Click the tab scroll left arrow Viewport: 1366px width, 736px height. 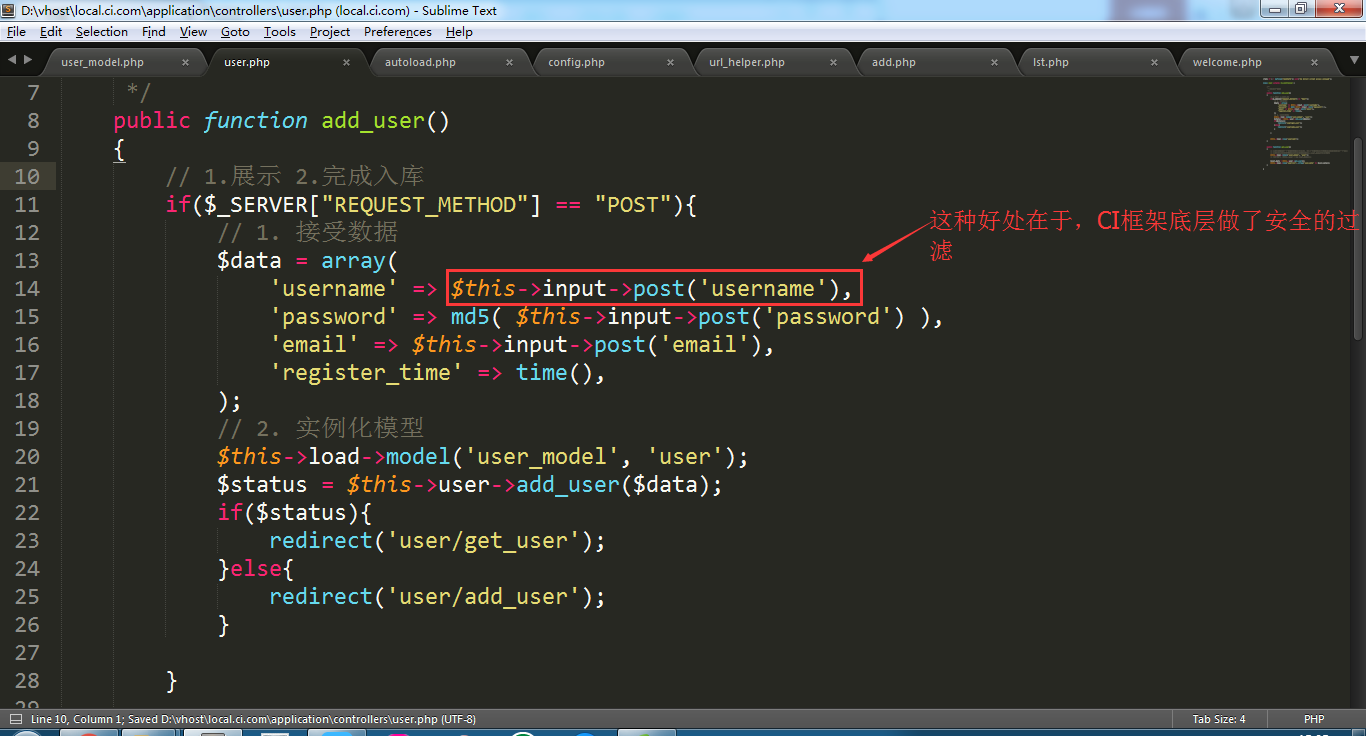pyautogui.click(x=13, y=61)
